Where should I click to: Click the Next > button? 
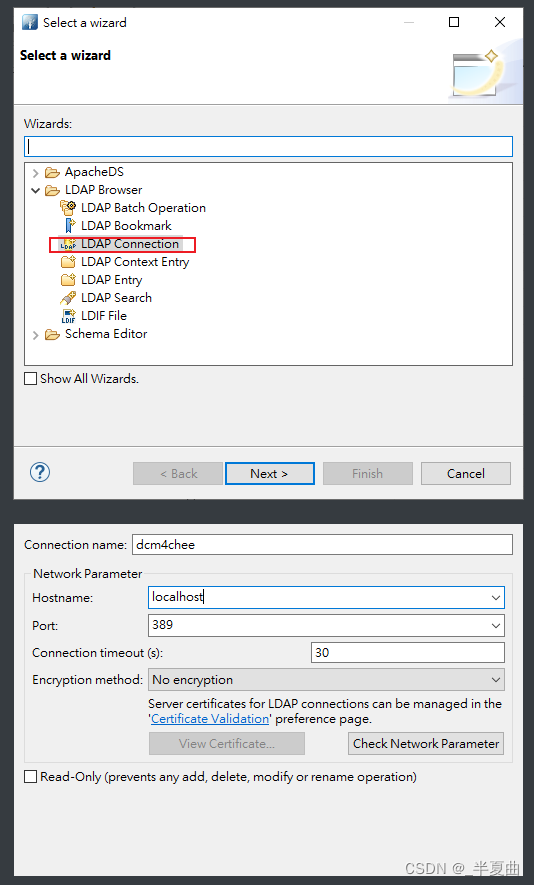(x=270, y=474)
